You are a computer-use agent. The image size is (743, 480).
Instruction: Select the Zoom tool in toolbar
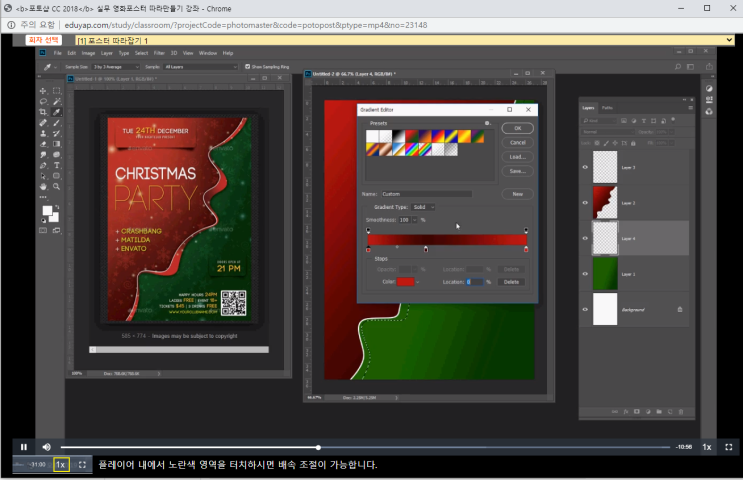click(x=56, y=187)
